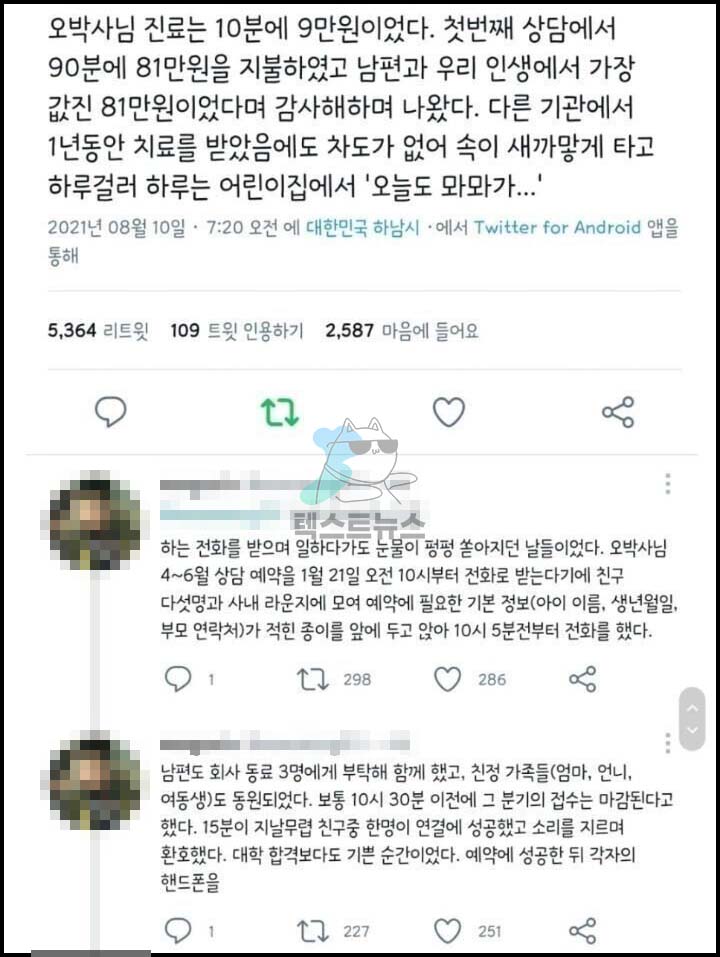
Task: Reply to the first thread tweet
Action: click(178, 679)
